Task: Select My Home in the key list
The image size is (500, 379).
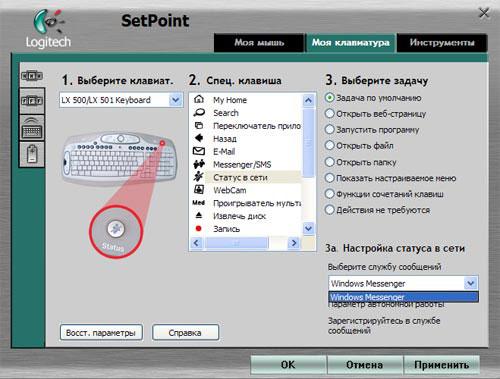Action: tap(230, 100)
